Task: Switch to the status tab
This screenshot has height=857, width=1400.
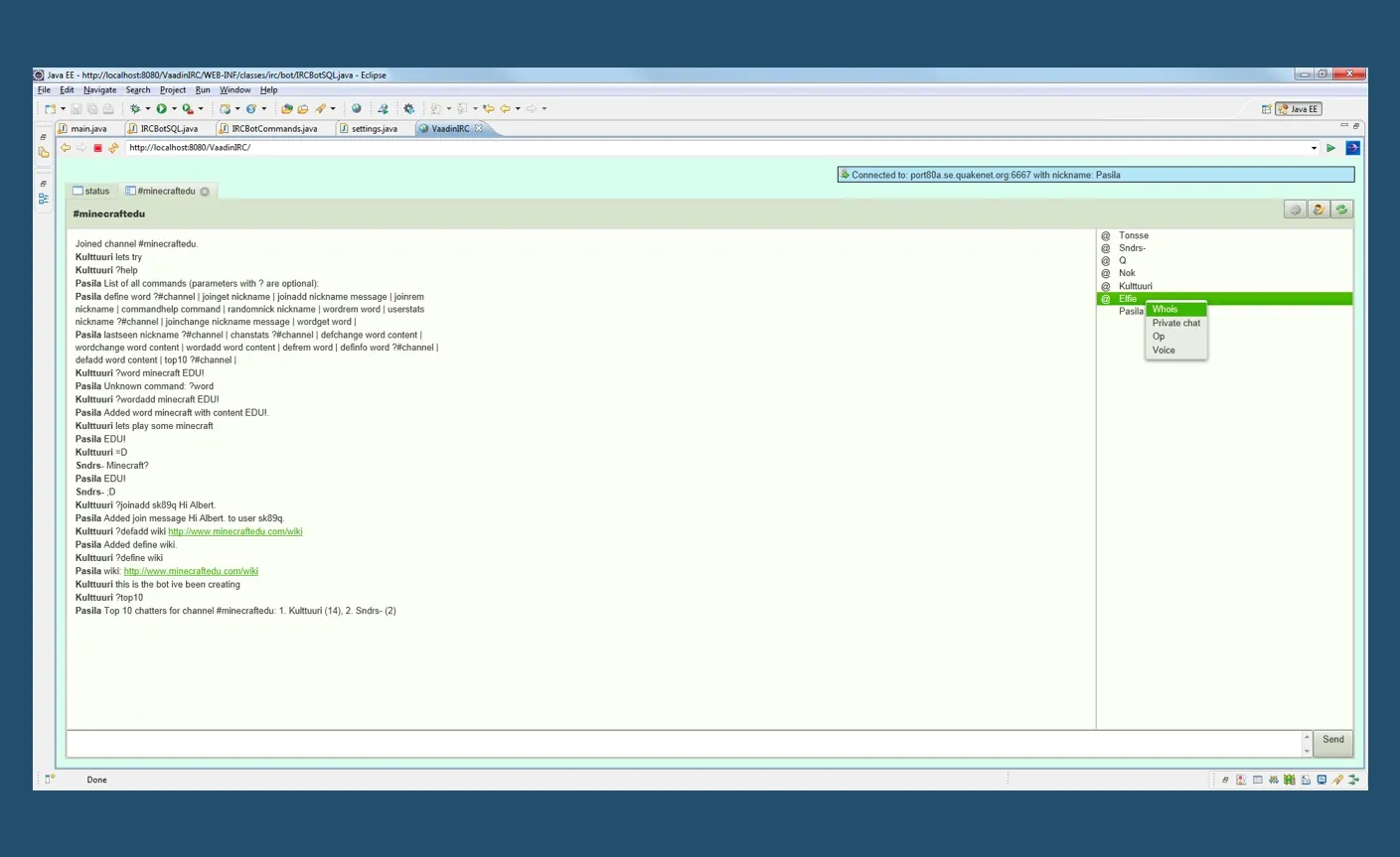Action: (x=91, y=191)
